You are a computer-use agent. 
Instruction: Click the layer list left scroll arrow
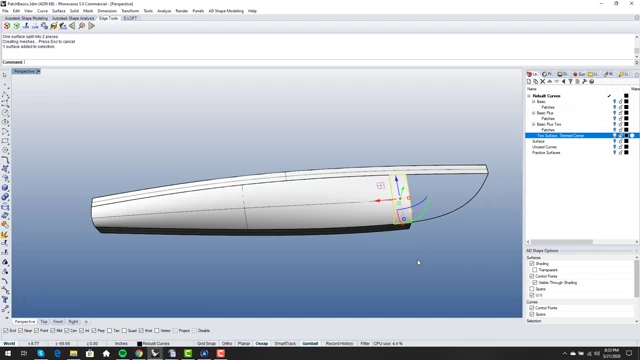[x=528, y=242]
